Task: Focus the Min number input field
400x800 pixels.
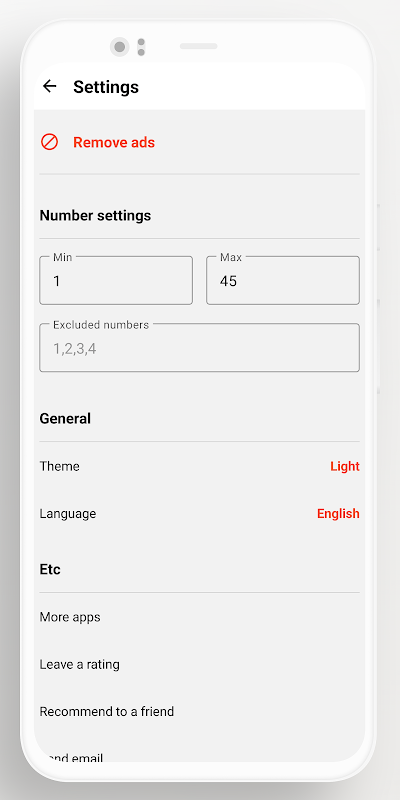Action: [x=116, y=280]
